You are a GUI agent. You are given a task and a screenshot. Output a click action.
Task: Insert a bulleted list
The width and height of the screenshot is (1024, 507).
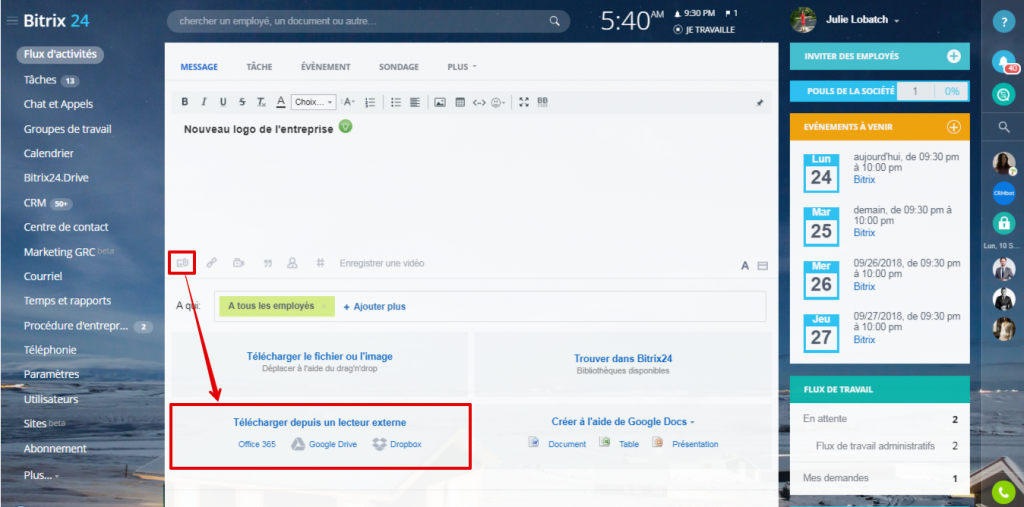pyautogui.click(x=396, y=102)
